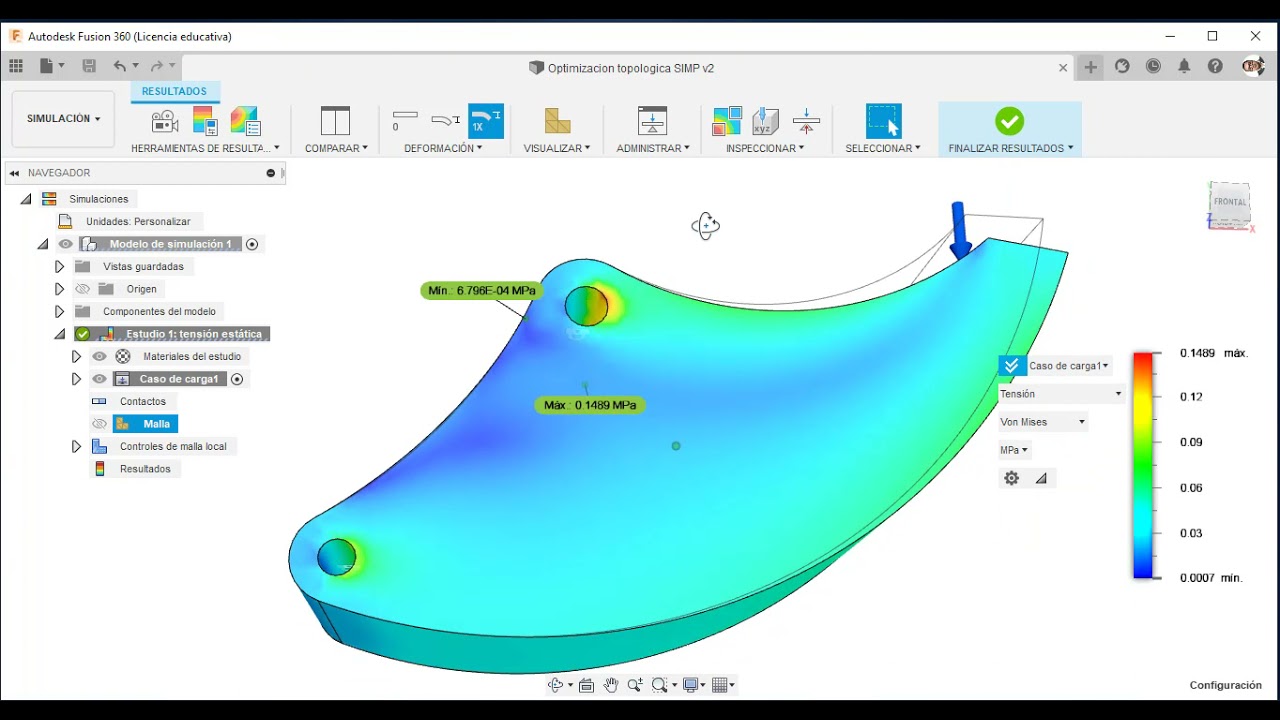Select the actual 1X deformation scale

pos(486,121)
